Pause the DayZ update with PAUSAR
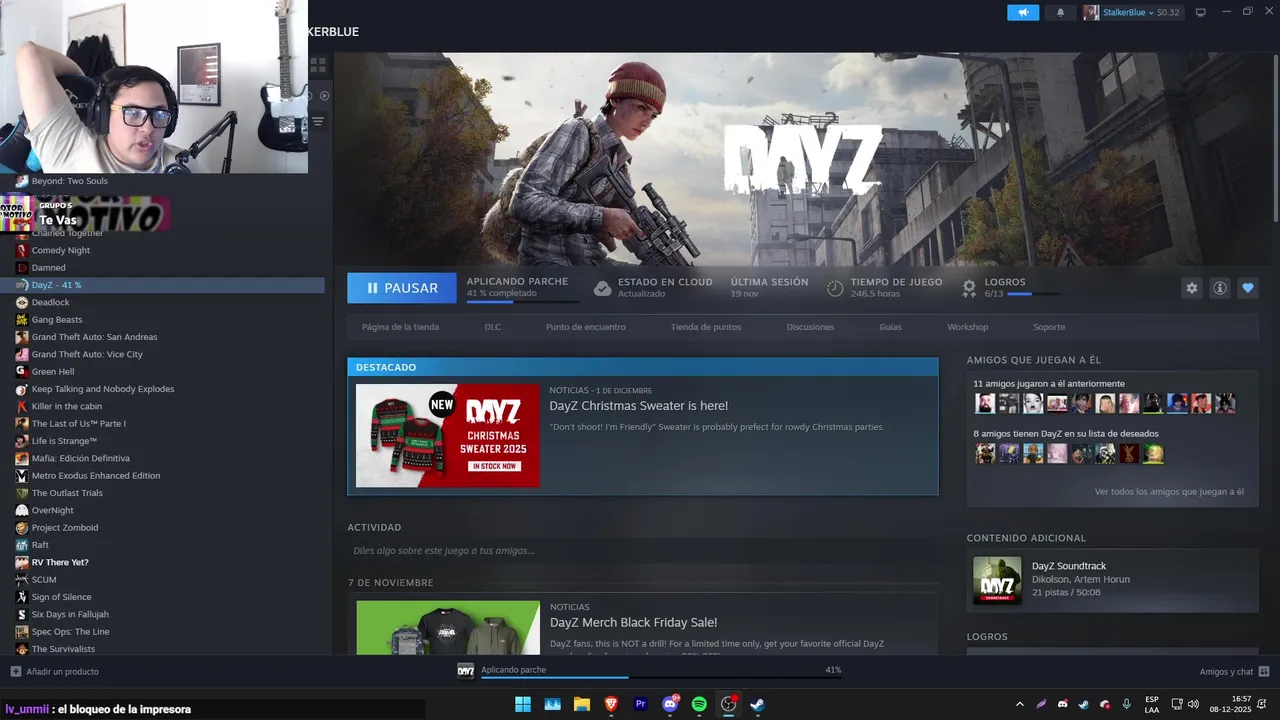Screen dimensions: 1280x720 [x=402, y=288]
